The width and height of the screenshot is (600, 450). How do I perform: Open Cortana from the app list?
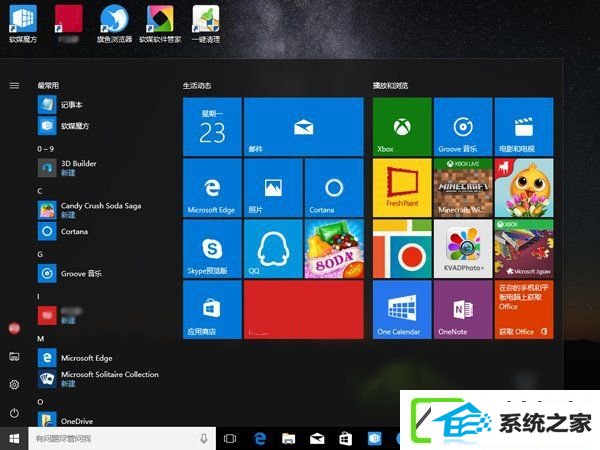63,231
